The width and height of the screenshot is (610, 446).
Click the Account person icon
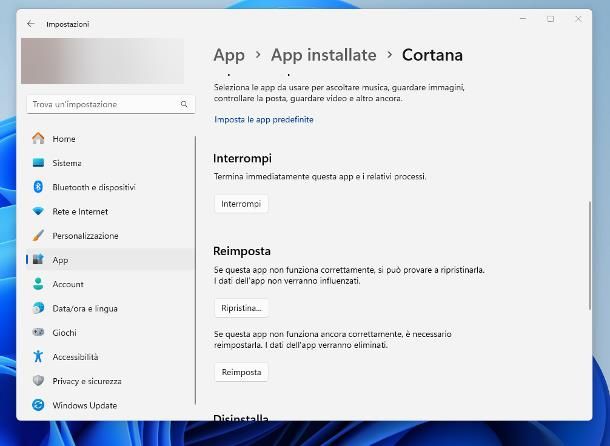[38, 284]
